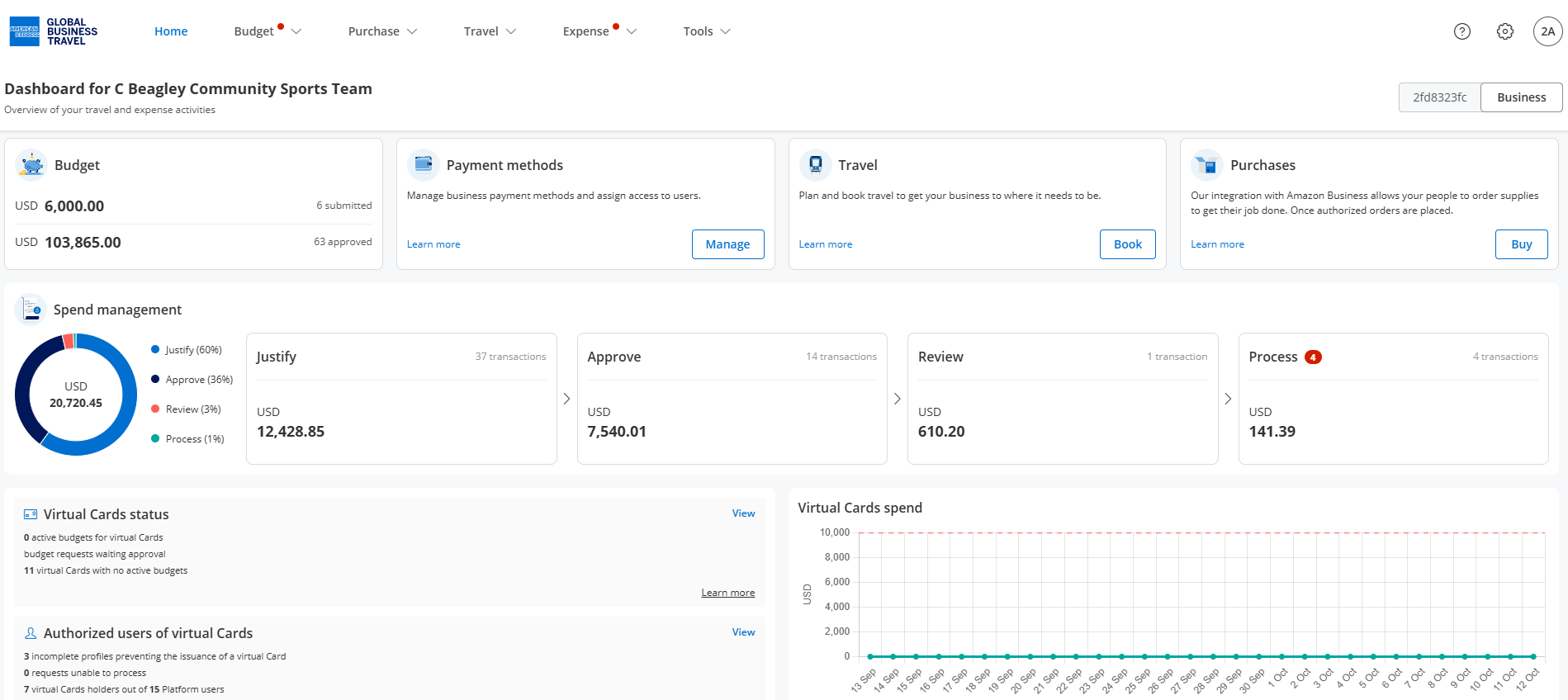1568x700 pixels.
Task: Open the help question mark icon
Action: coord(1462,31)
